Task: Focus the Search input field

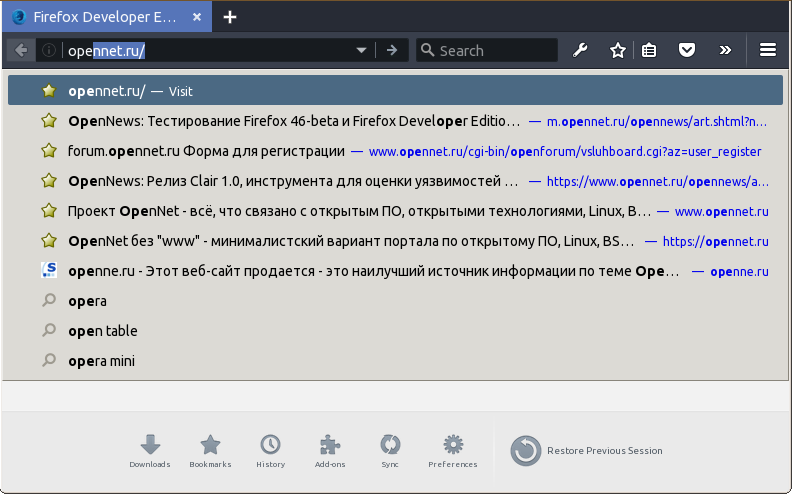Action: tap(487, 51)
